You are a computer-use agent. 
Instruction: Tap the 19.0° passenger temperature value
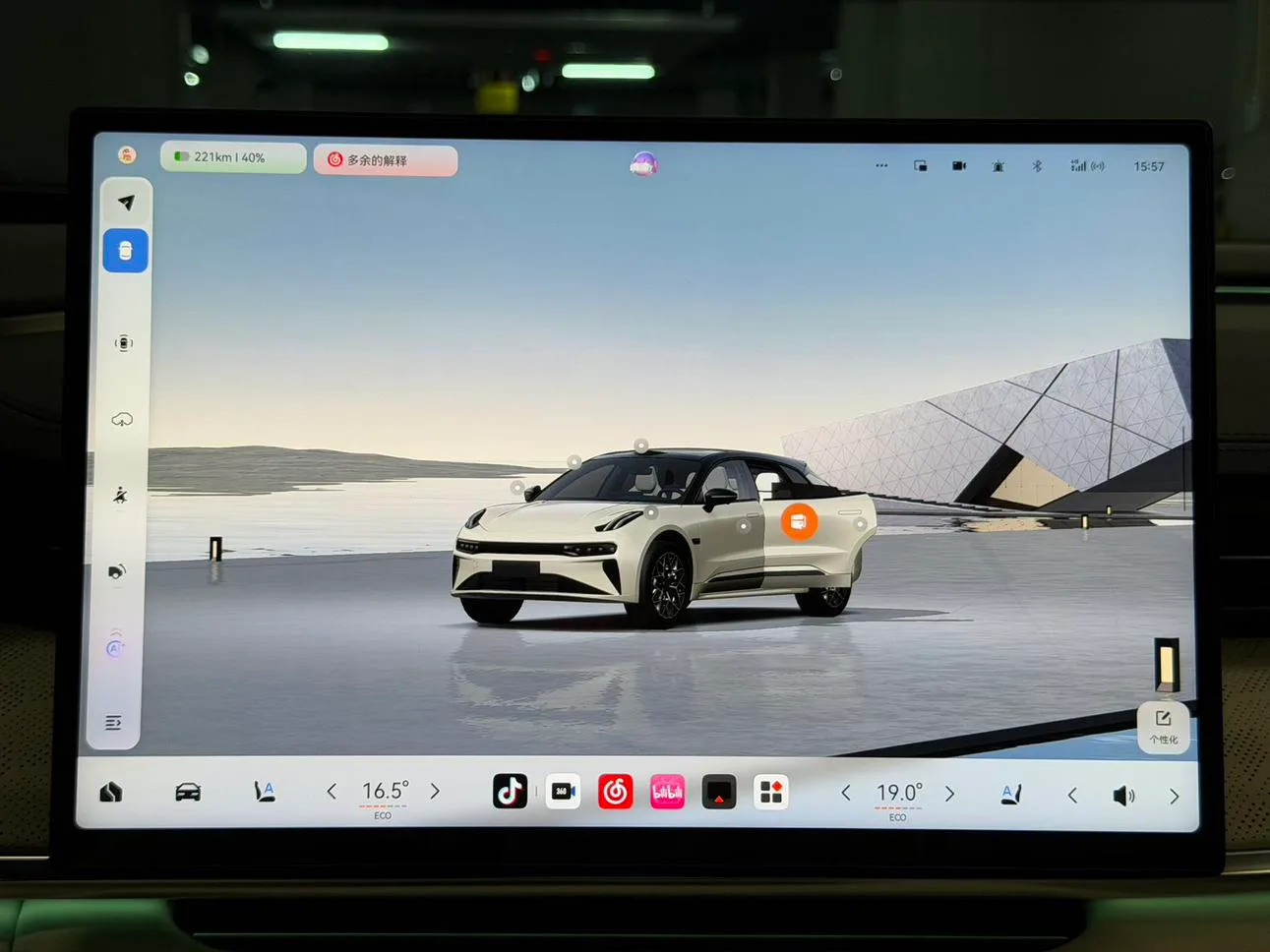(x=899, y=793)
